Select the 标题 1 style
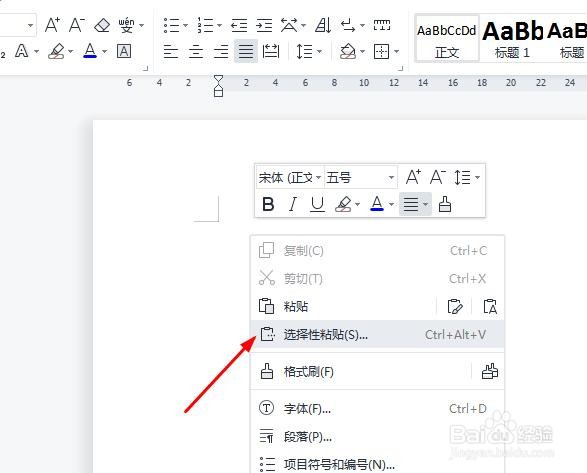This screenshot has height=473, width=587. coord(513,38)
